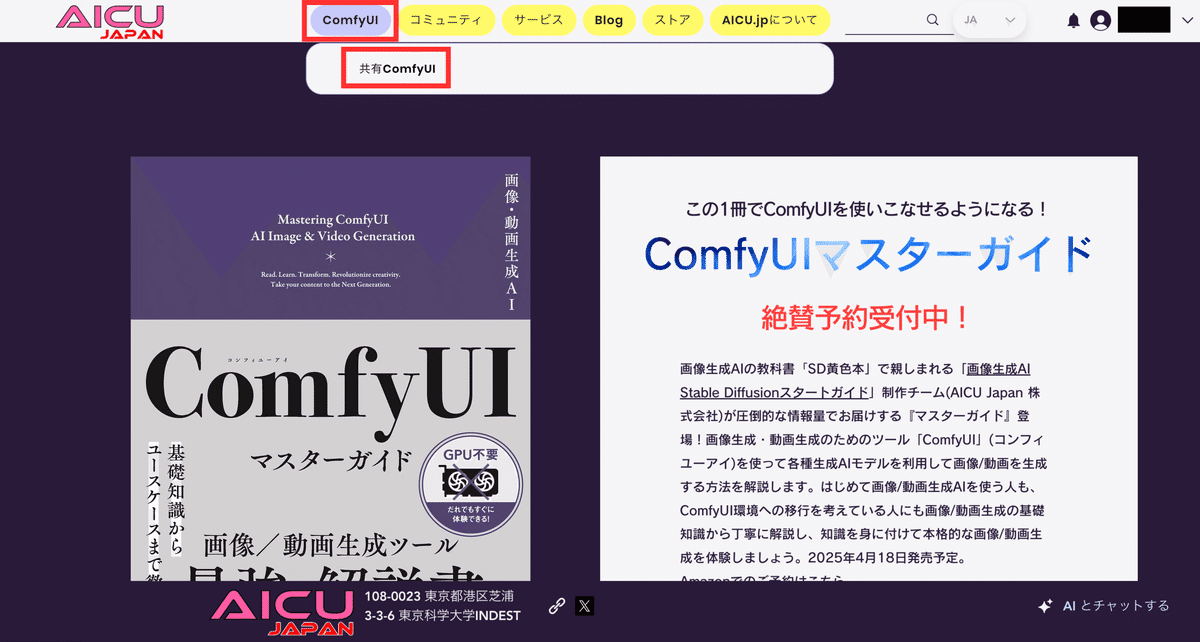Open the X social icon
Screen dimensions: 1200x642
(x=585, y=605)
